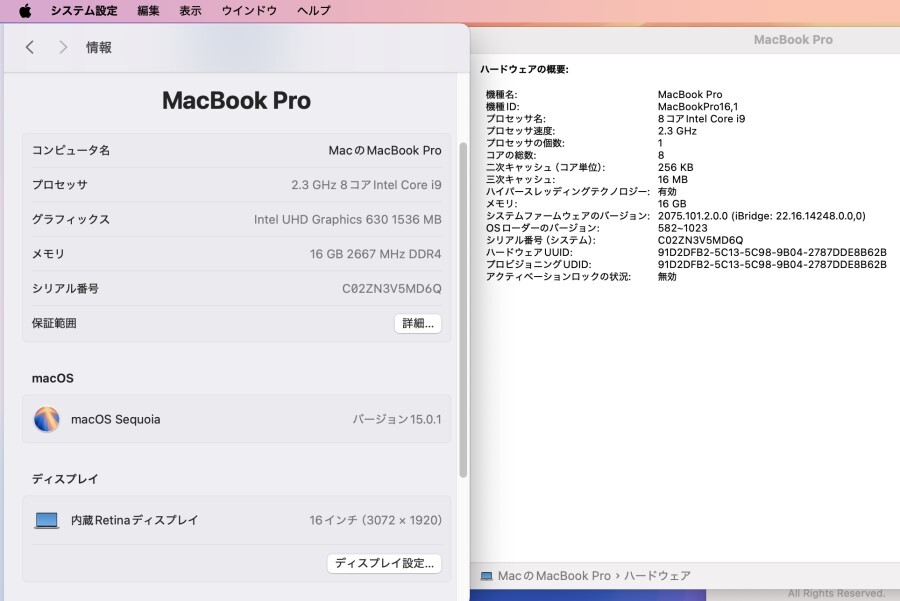Click 16 GB memory value in system report
This screenshot has height=601, width=900.
672,204
